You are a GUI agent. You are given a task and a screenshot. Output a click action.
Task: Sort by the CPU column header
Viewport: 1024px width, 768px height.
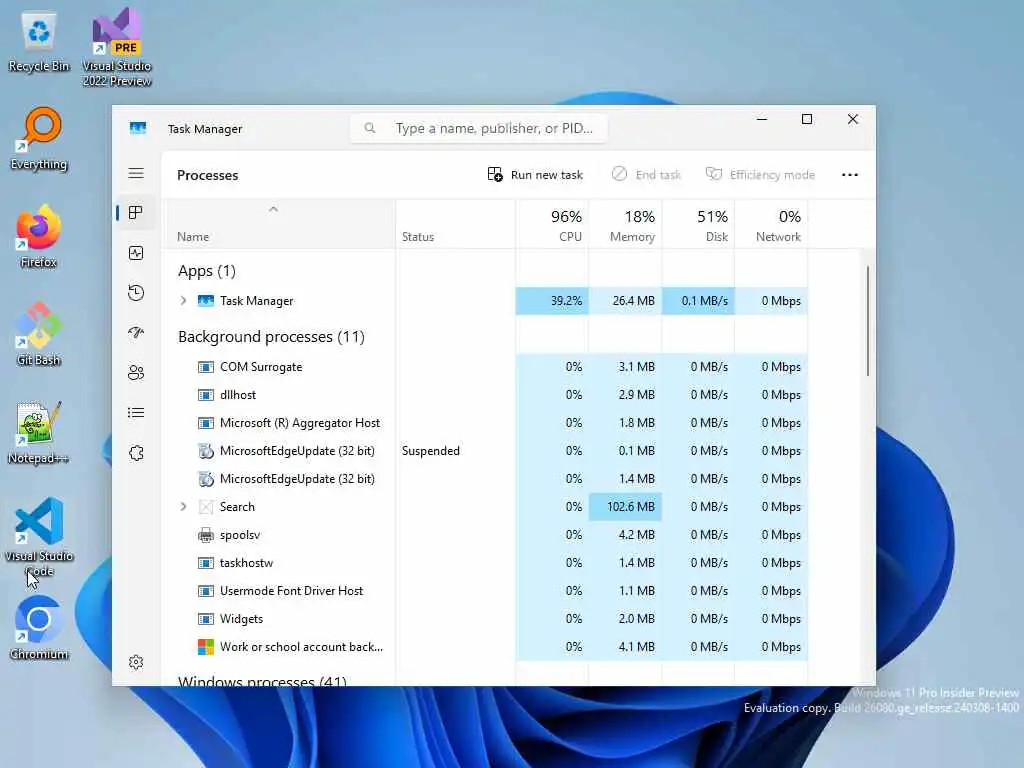(552, 225)
